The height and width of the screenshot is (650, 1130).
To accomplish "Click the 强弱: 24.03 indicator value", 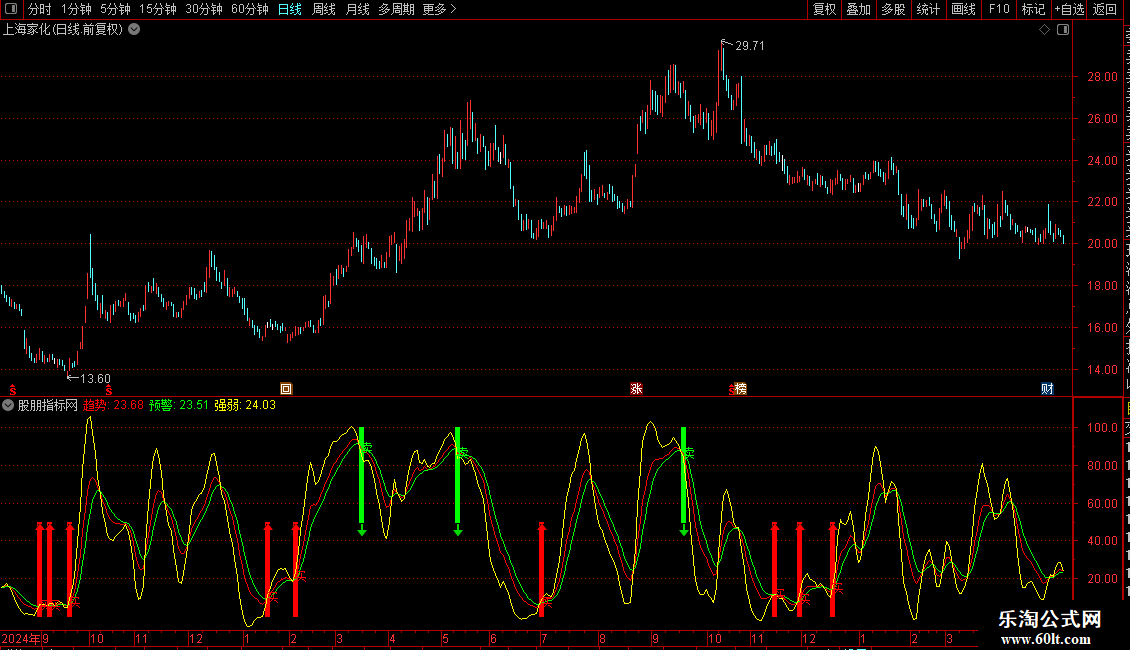I will click(x=245, y=405).
